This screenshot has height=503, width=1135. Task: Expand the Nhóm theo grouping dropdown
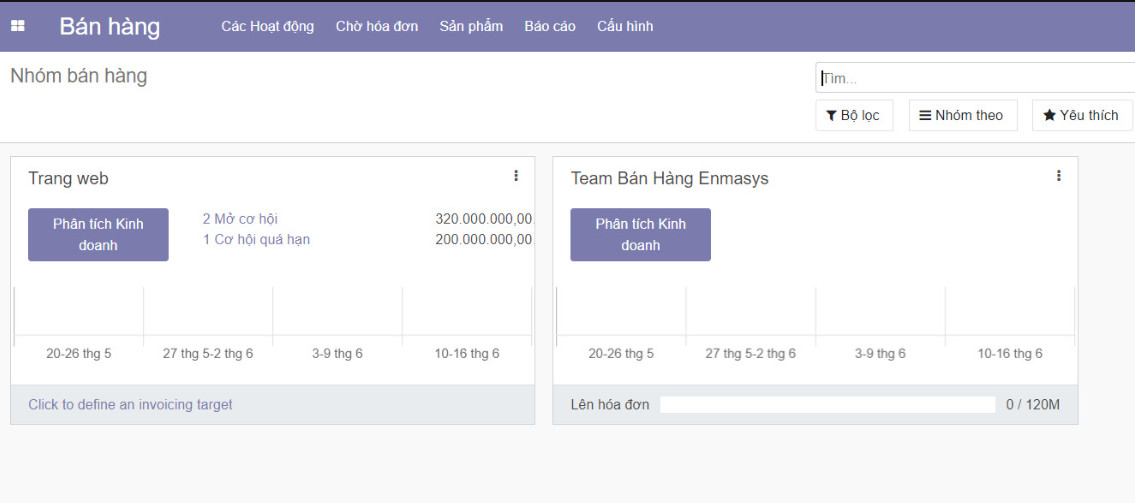[962, 115]
